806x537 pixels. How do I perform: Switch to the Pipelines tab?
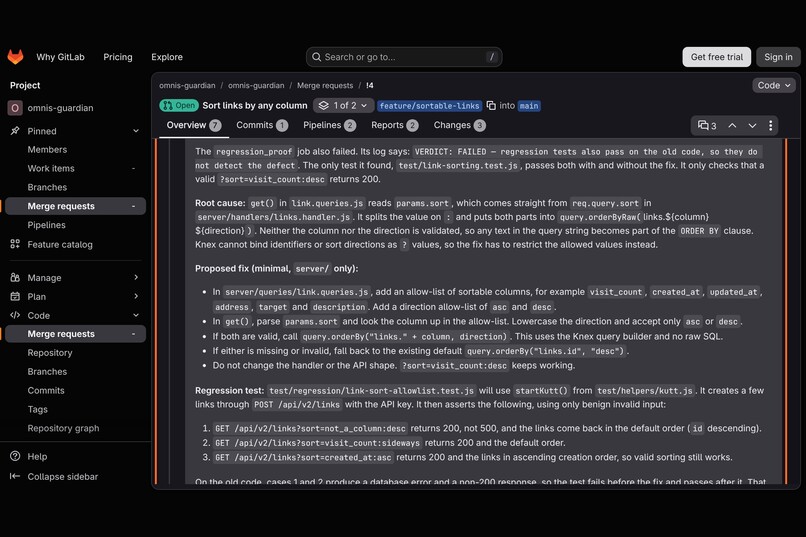[x=329, y=125]
